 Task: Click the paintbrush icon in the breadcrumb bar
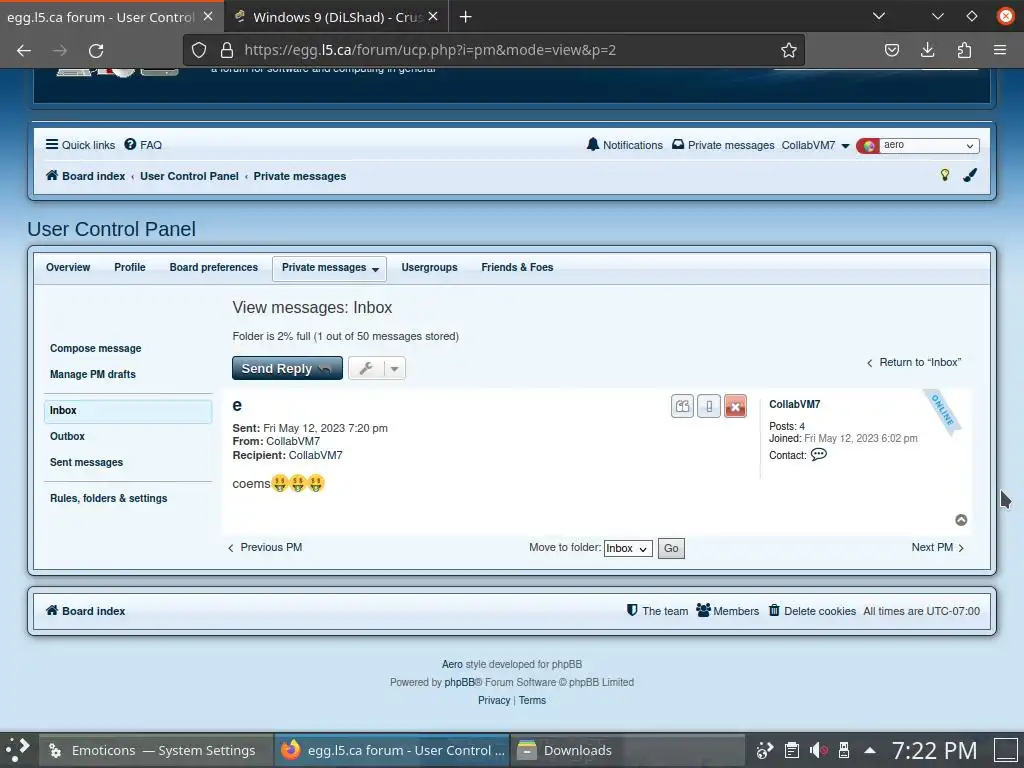(970, 174)
